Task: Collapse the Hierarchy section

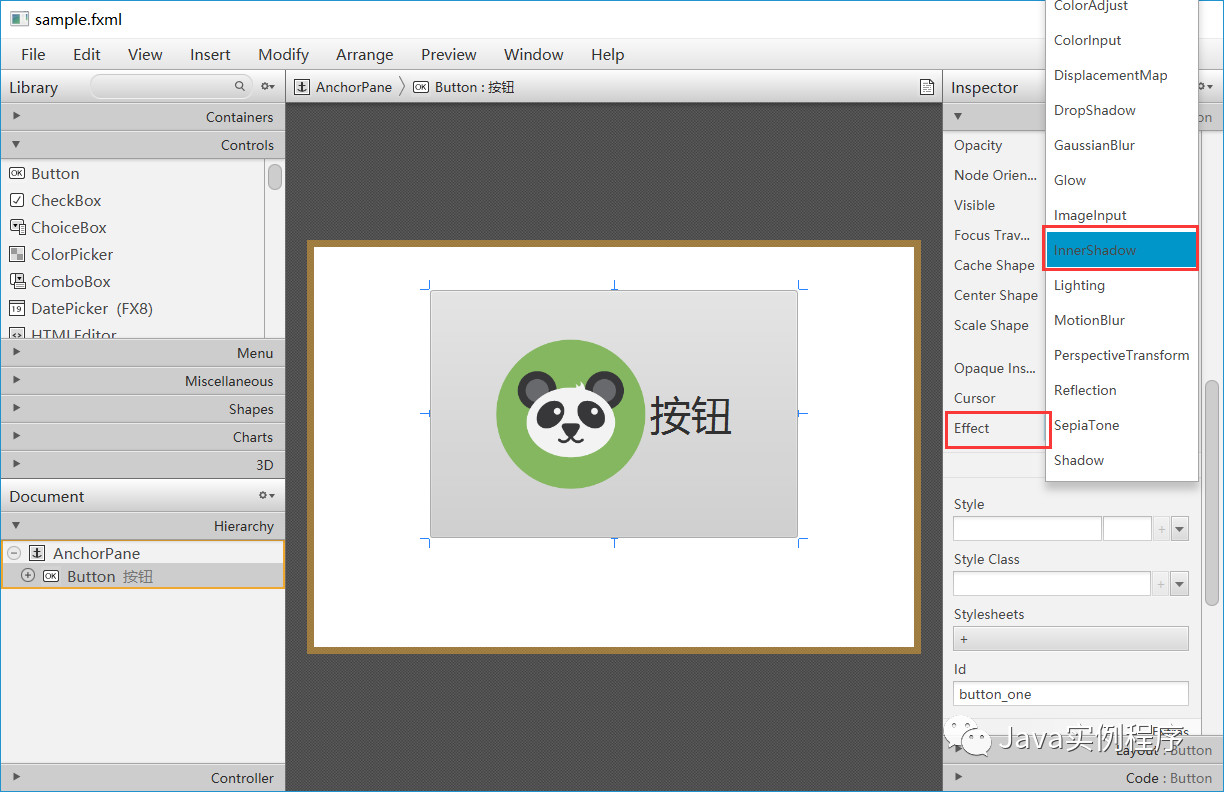Action: (16, 525)
